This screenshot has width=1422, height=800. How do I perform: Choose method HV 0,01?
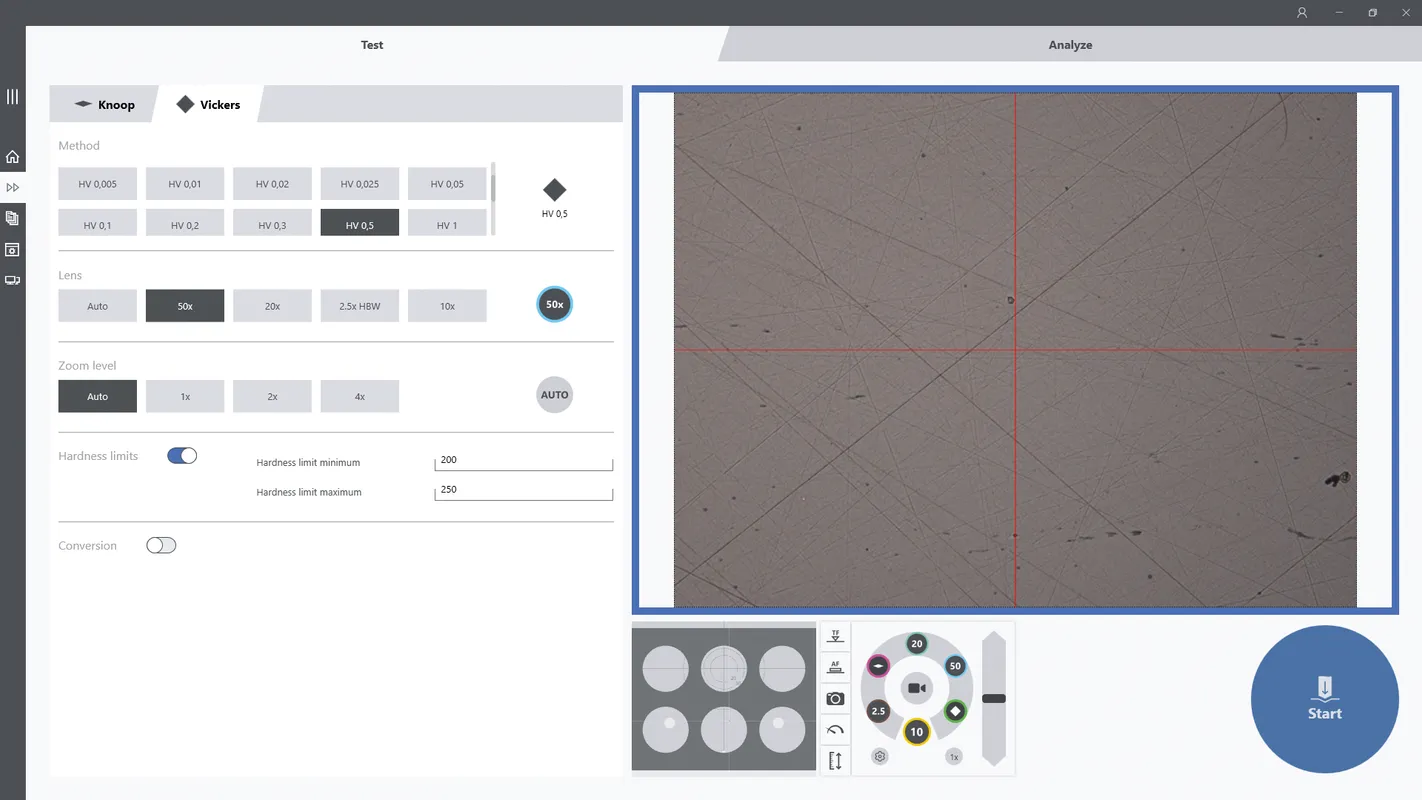pos(185,184)
